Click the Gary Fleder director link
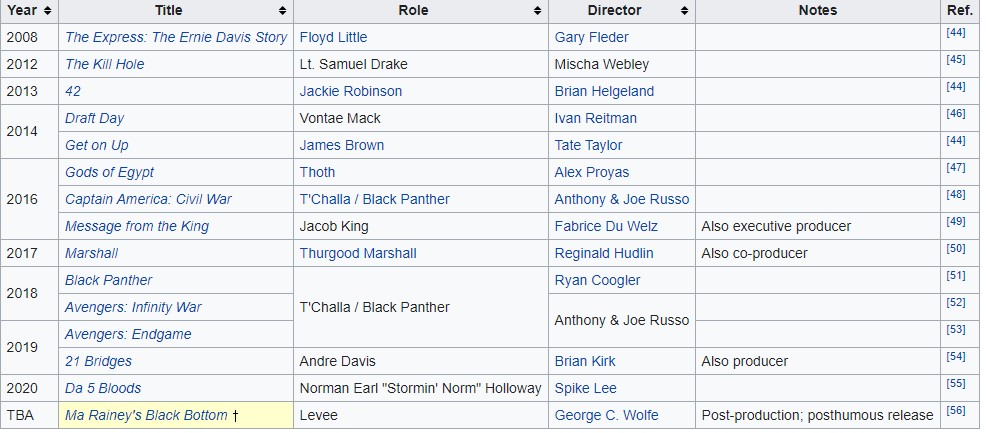 coord(591,37)
